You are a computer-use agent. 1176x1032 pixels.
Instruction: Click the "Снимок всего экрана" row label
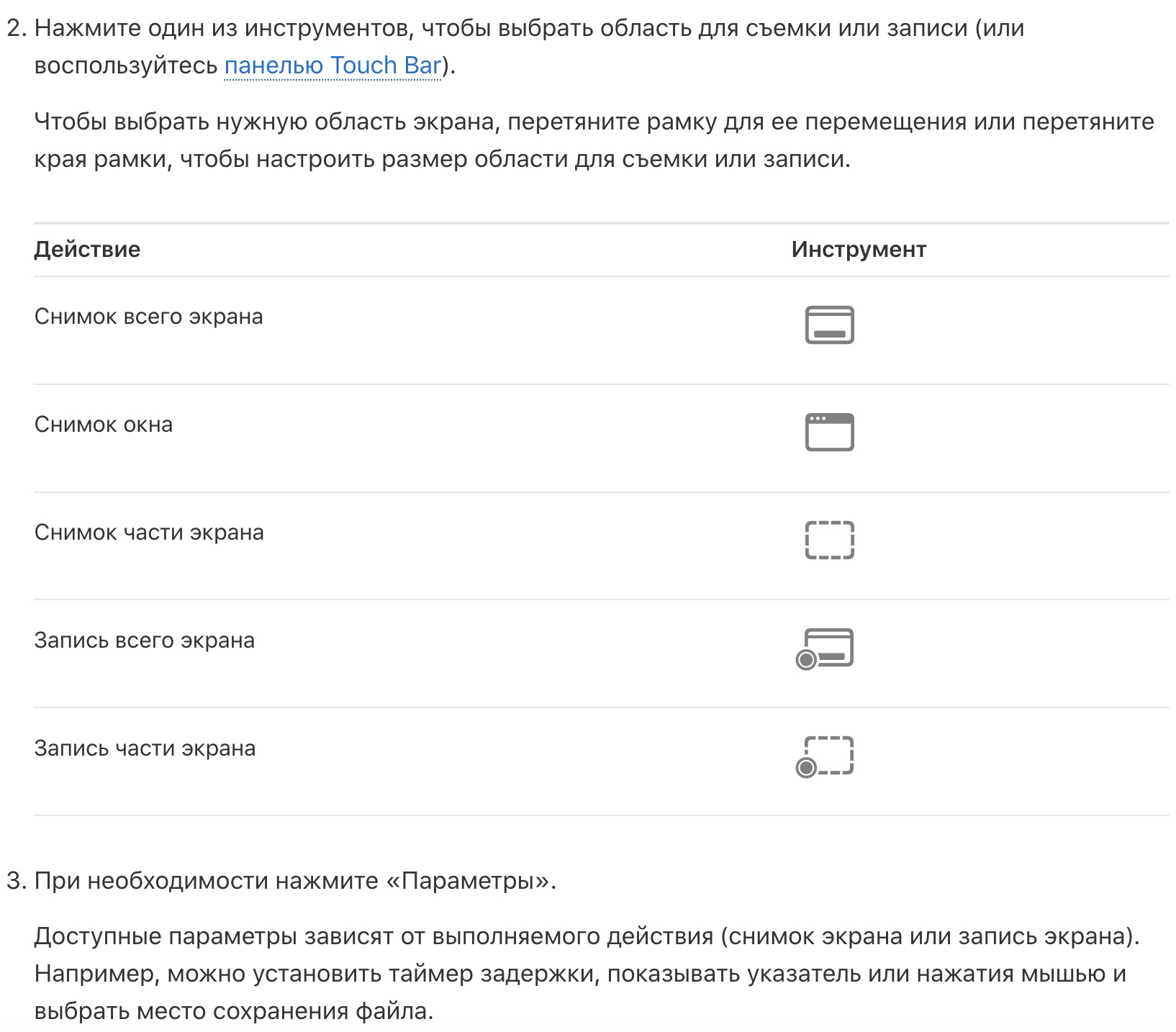[148, 317]
